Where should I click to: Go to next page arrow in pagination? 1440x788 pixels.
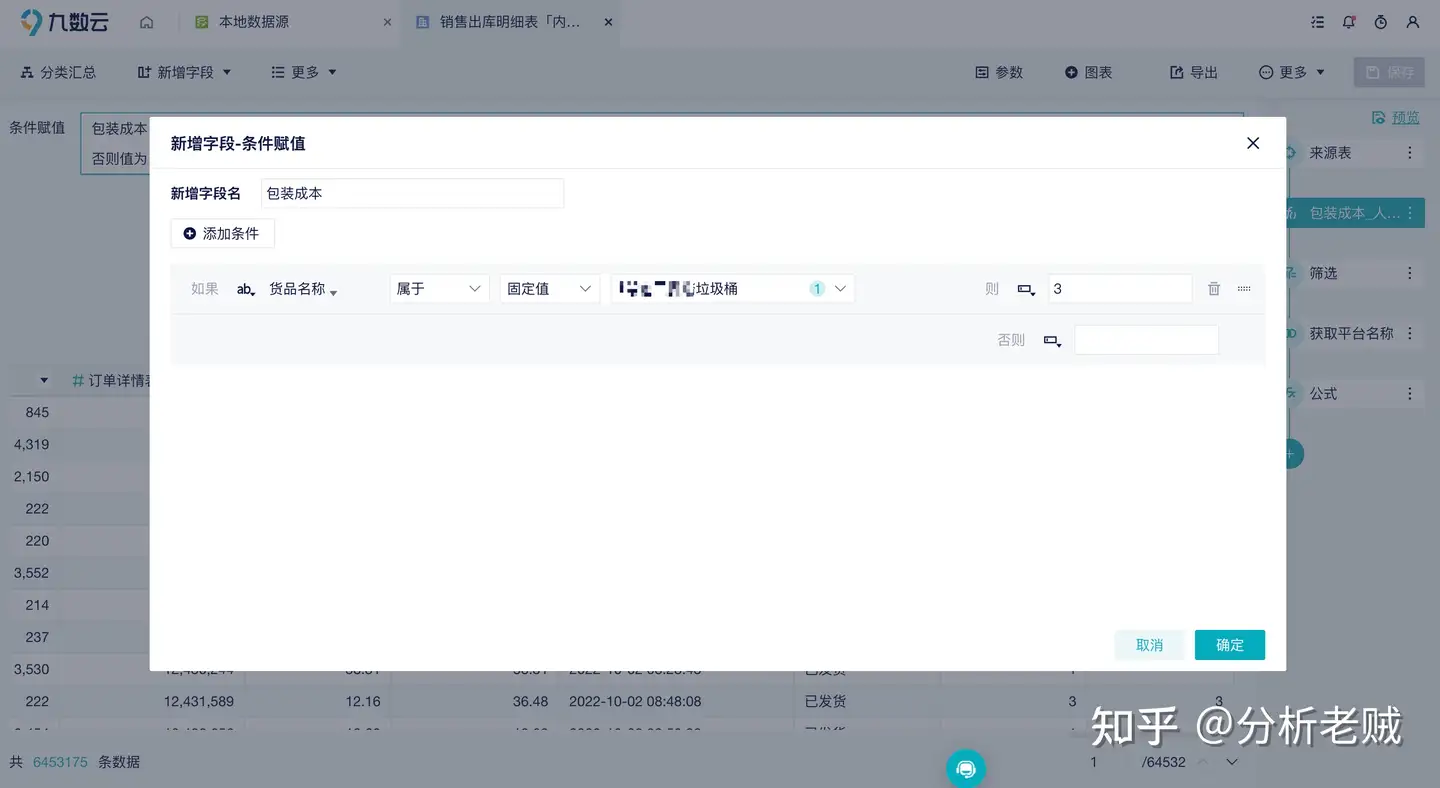(x=1232, y=762)
